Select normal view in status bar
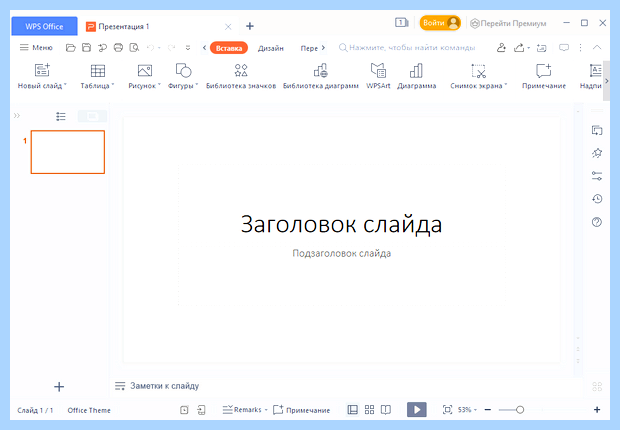This screenshot has height=430, width=620. pyautogui.click(x=353, y=410)
